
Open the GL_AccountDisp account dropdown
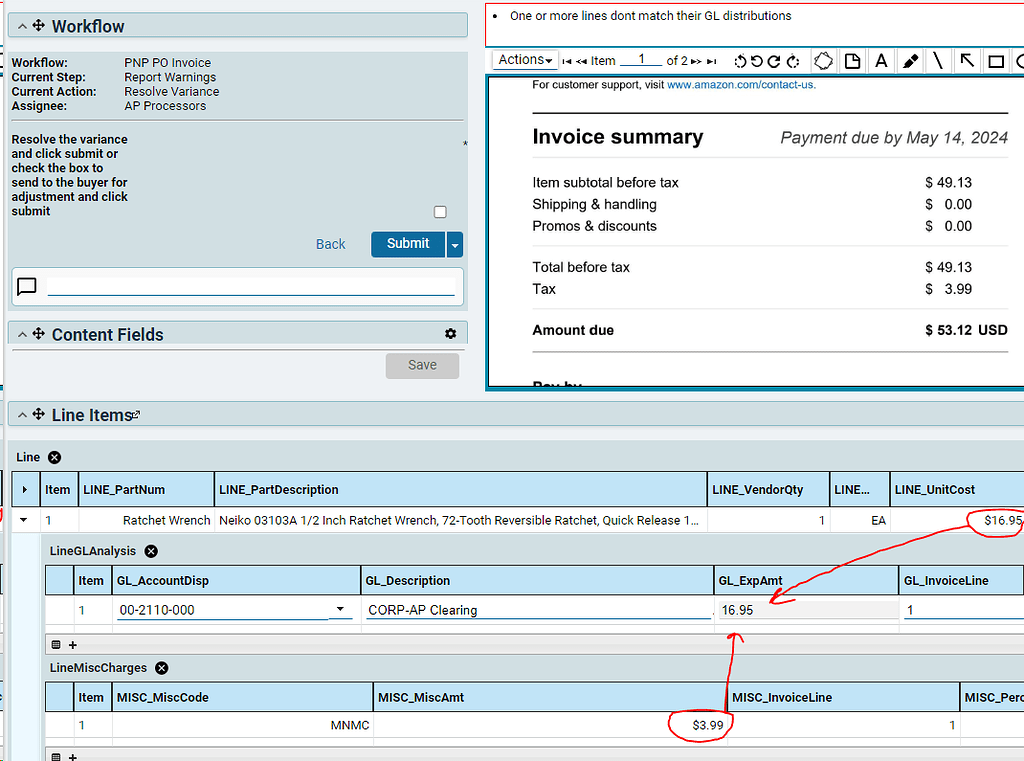(x=341, y=610)
